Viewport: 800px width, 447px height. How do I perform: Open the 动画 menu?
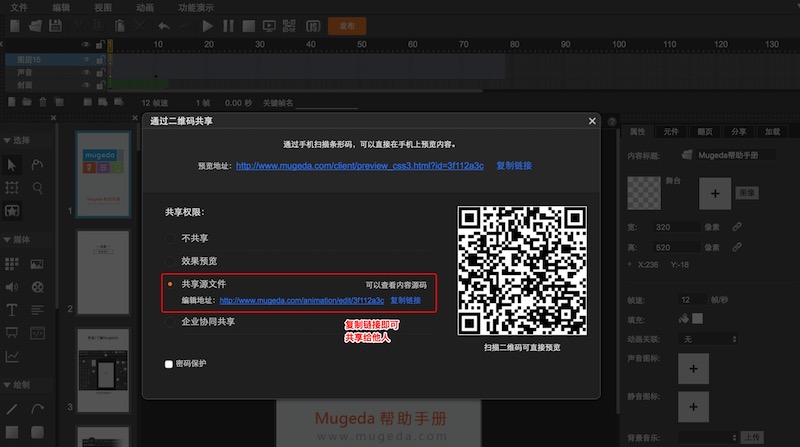pos(145,8)
